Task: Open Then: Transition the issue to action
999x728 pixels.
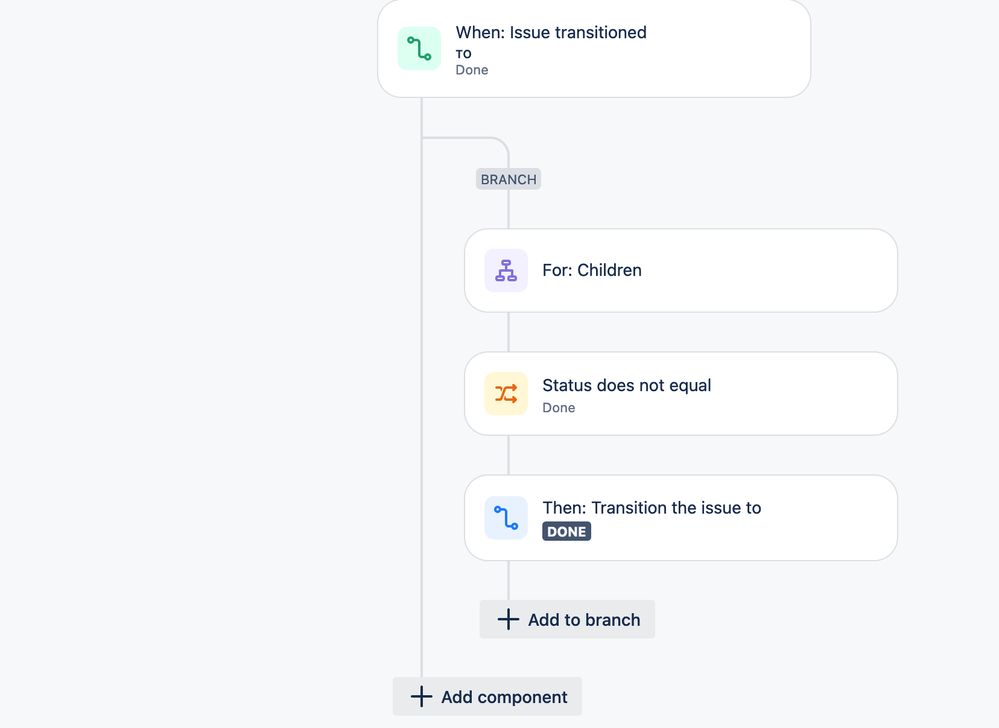Action: [680, 518]
